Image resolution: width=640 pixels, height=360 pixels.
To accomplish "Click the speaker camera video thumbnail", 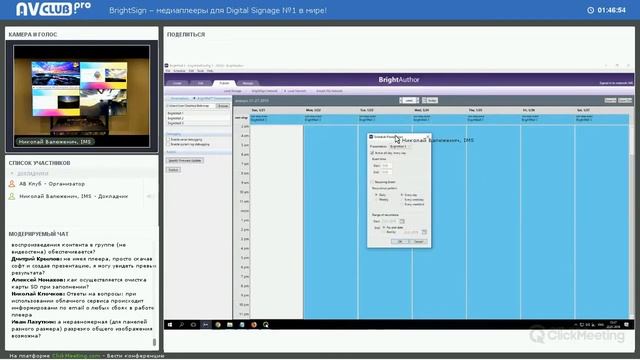I will coord(82,96).
